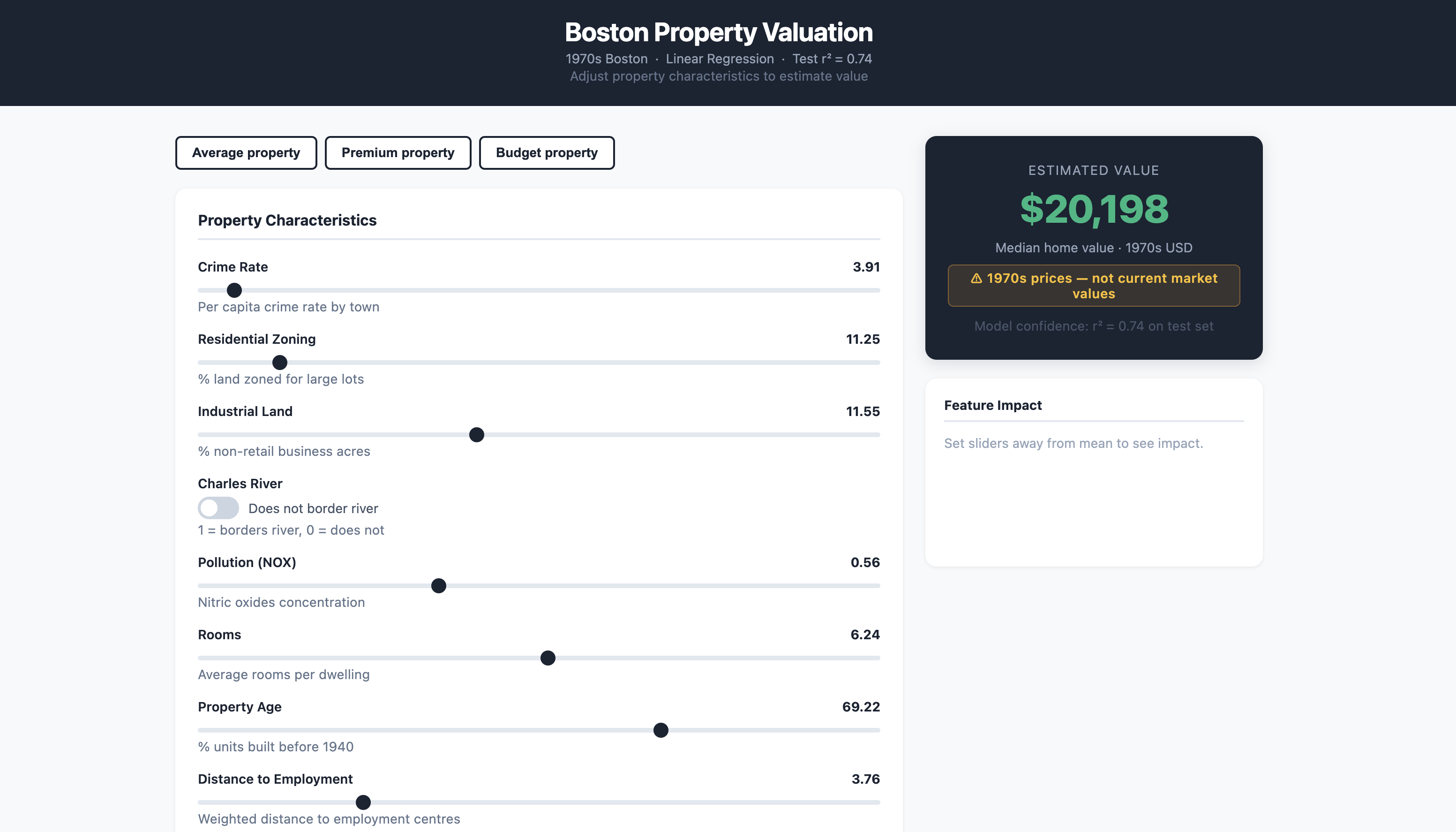This screenshot has height=832, width=1456.
Task: Click the Rooms value 6.24
Action: pos(865,634)
